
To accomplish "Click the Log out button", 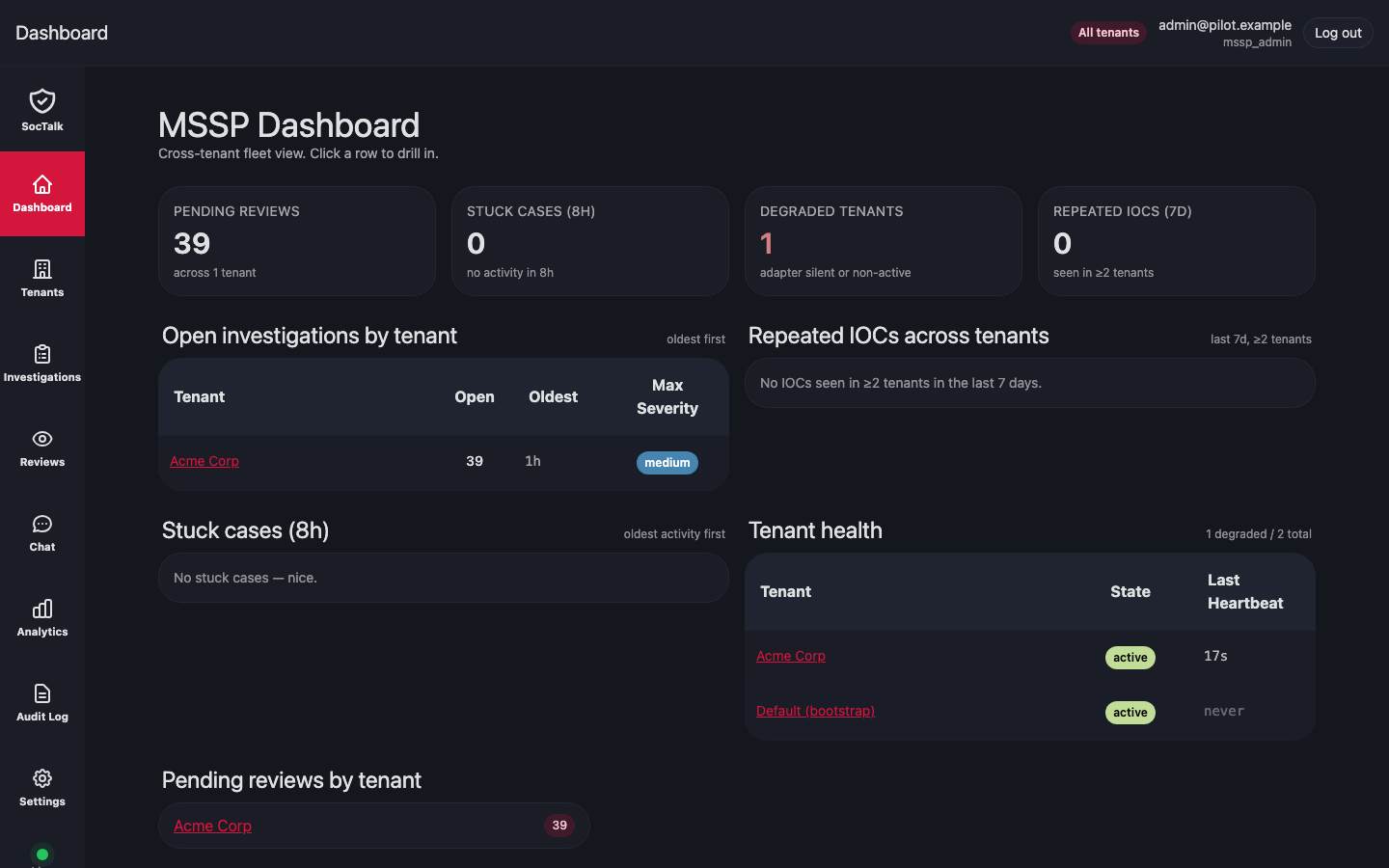I will 1338,33.
